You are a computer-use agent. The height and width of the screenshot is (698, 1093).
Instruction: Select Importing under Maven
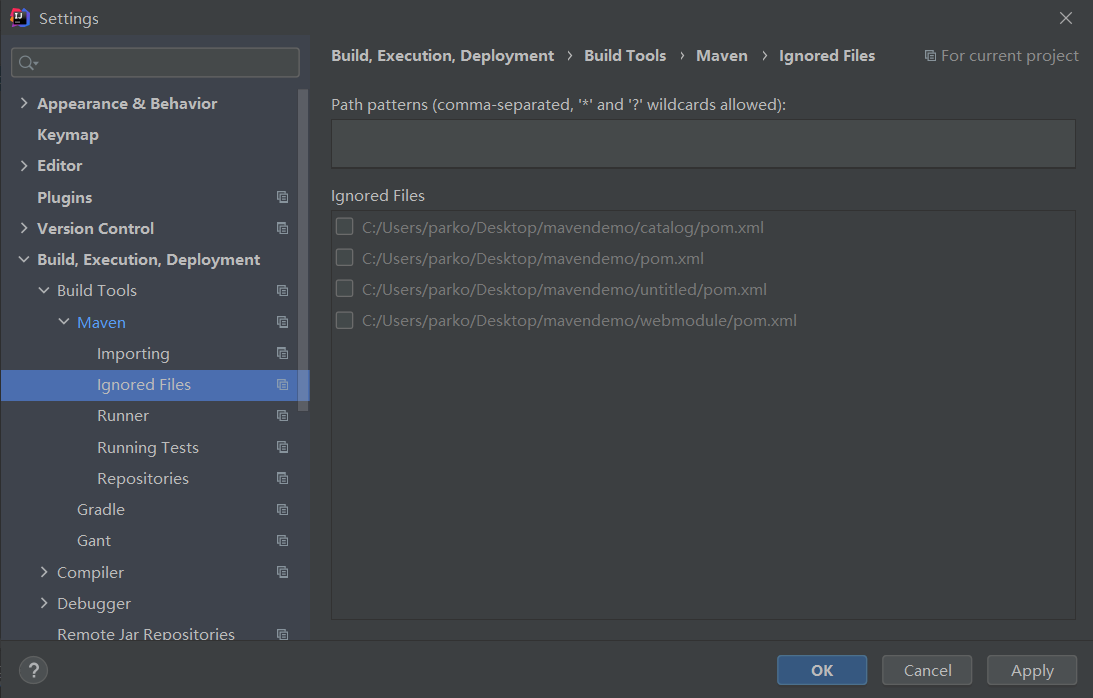(x=133, y=354)
